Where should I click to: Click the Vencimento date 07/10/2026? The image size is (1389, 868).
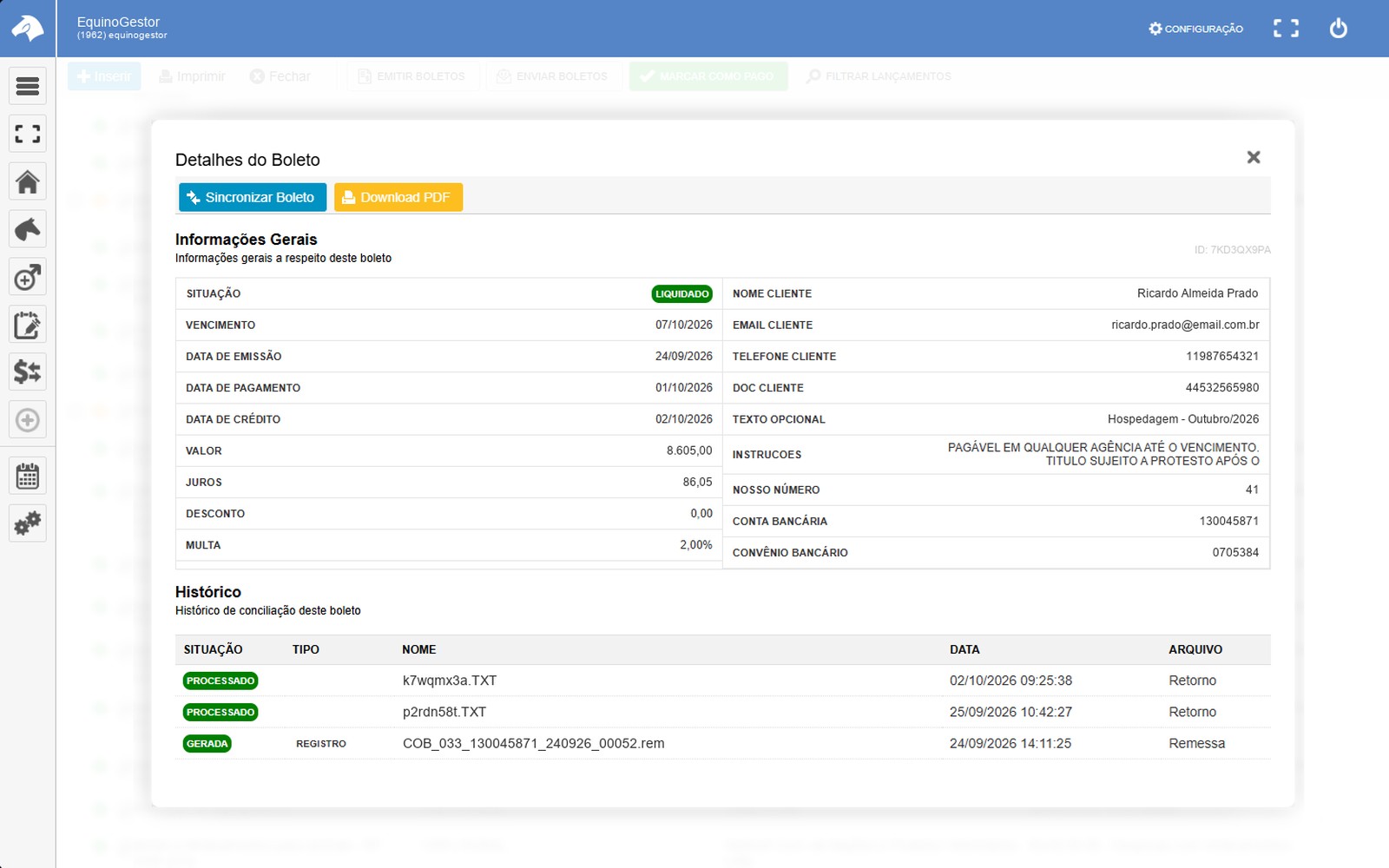tap(684, 325)
